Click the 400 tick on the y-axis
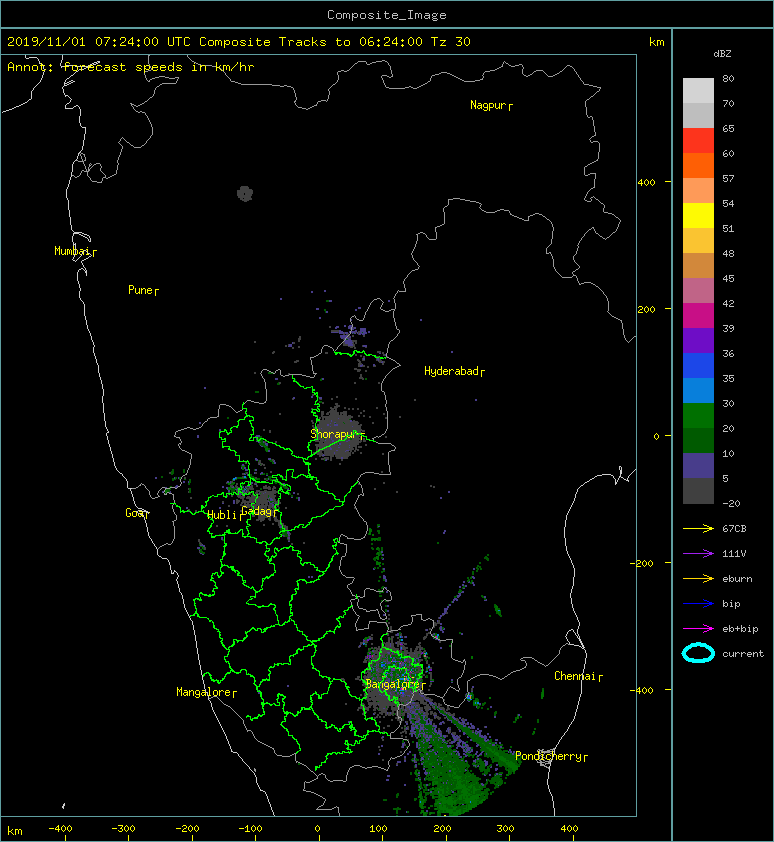This screenshot has height=842, width=774. (646, 183)
